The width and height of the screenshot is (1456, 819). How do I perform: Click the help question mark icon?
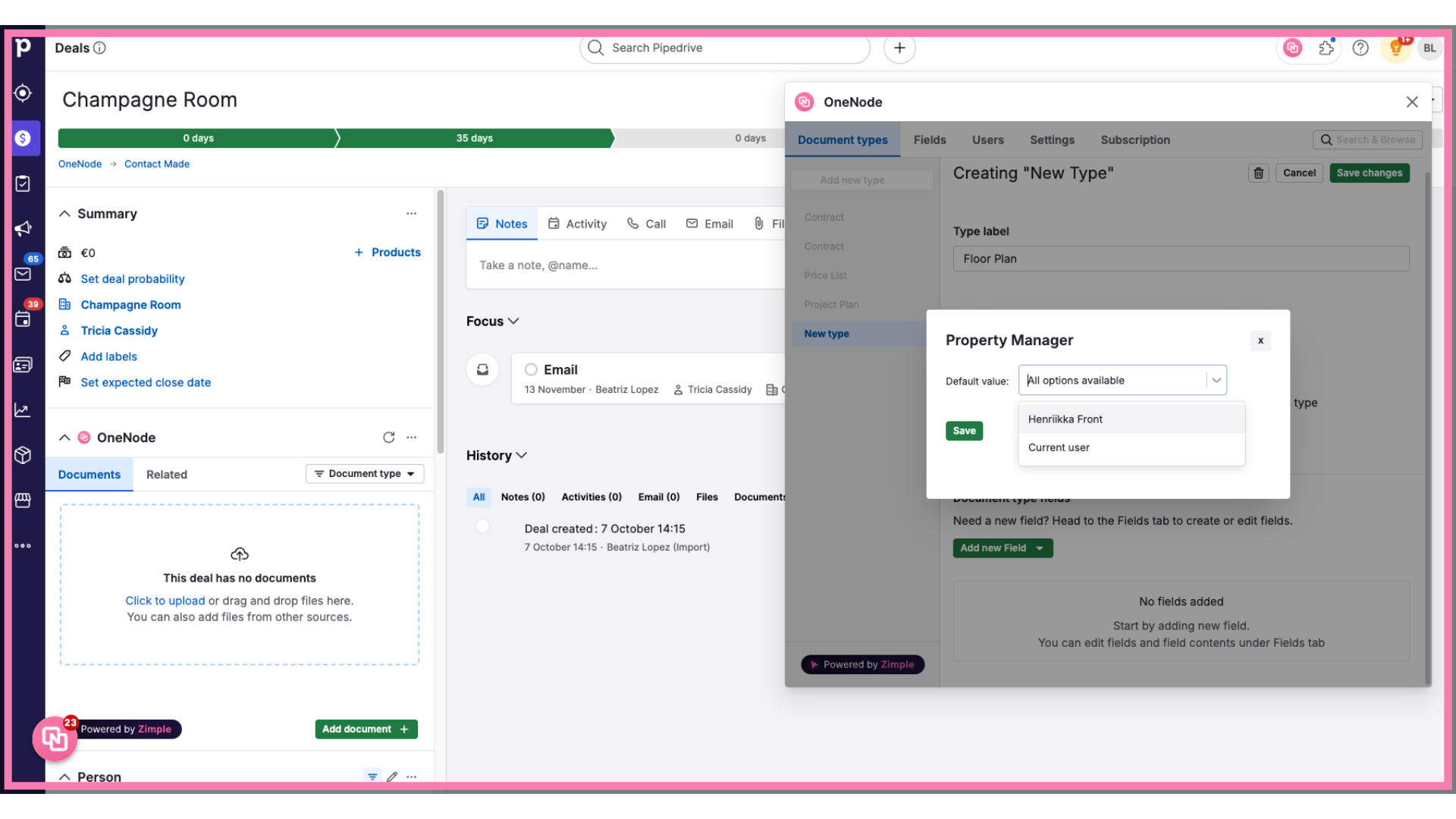point(1360,47)
